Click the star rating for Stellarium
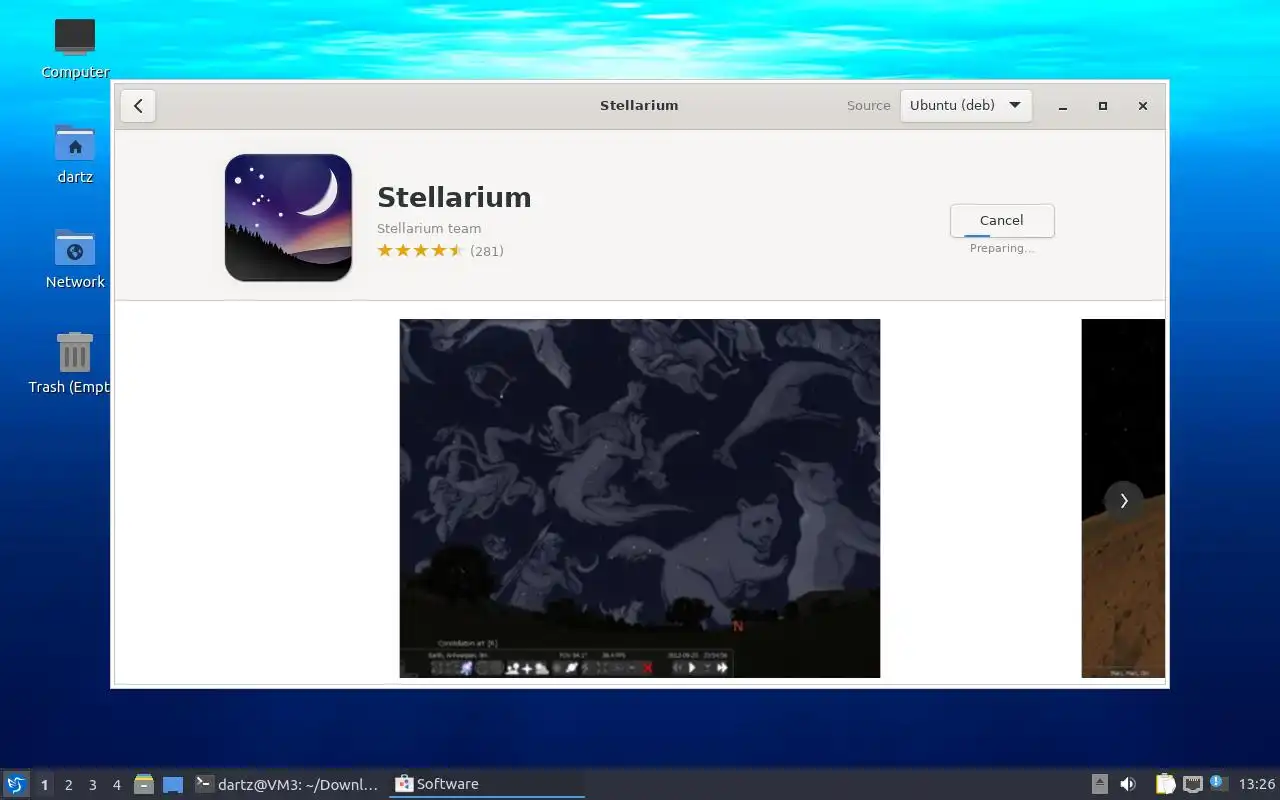The width and height of the screenshot is (1280, 800). (420, 251)
